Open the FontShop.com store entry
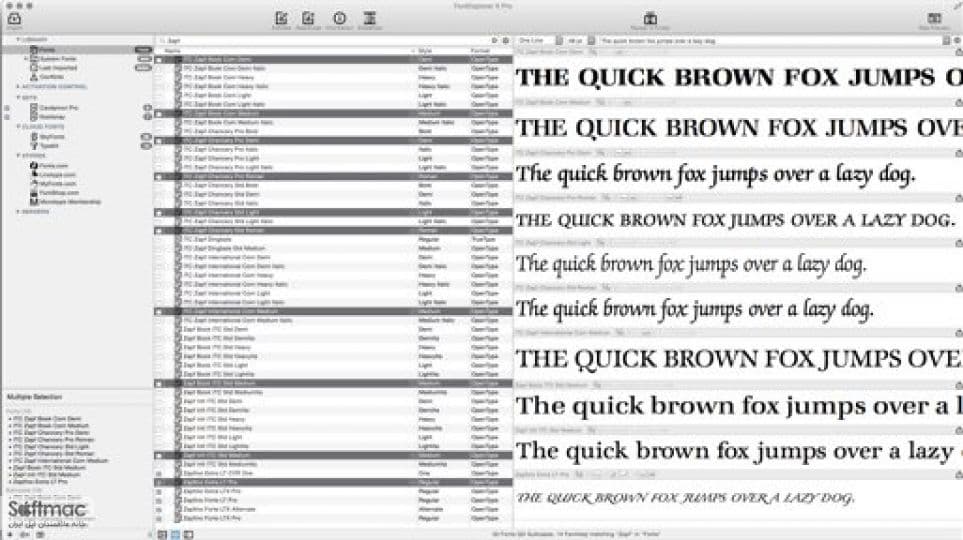This screenshot has height=540, width=963. pyautogui.click(x=54, y=193)
